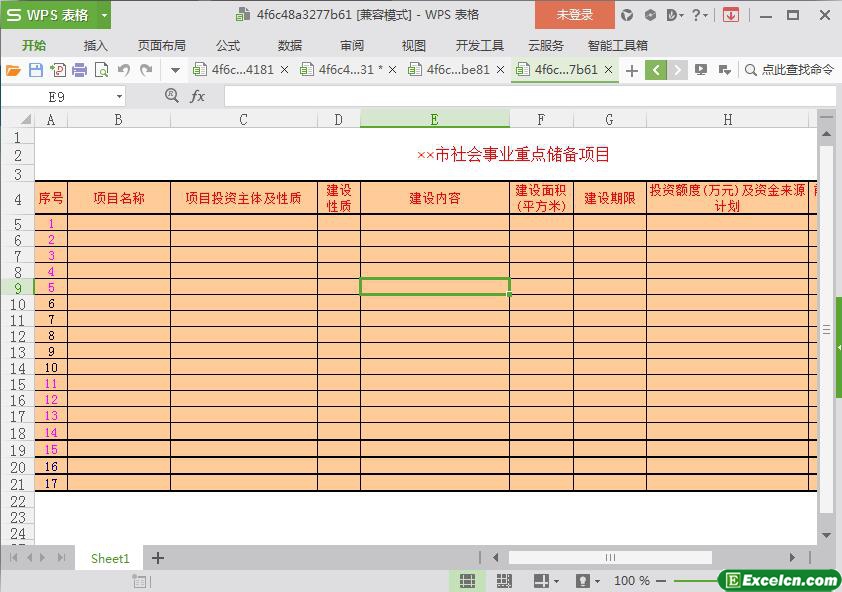Open the 插入 ribbon tab
Screen dimensions: 842x592
(95, 45)
